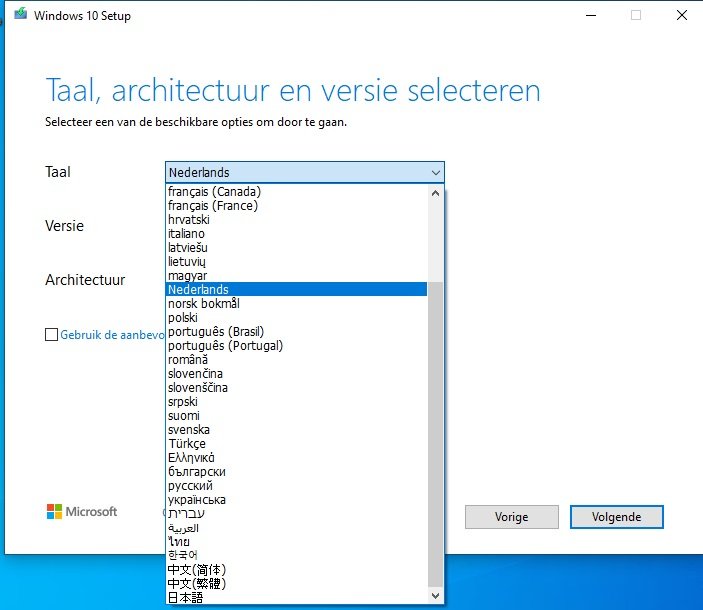Screen dimensions: 703x610
Task: Select עברית (Hebrew) language option
Action: 296,513
